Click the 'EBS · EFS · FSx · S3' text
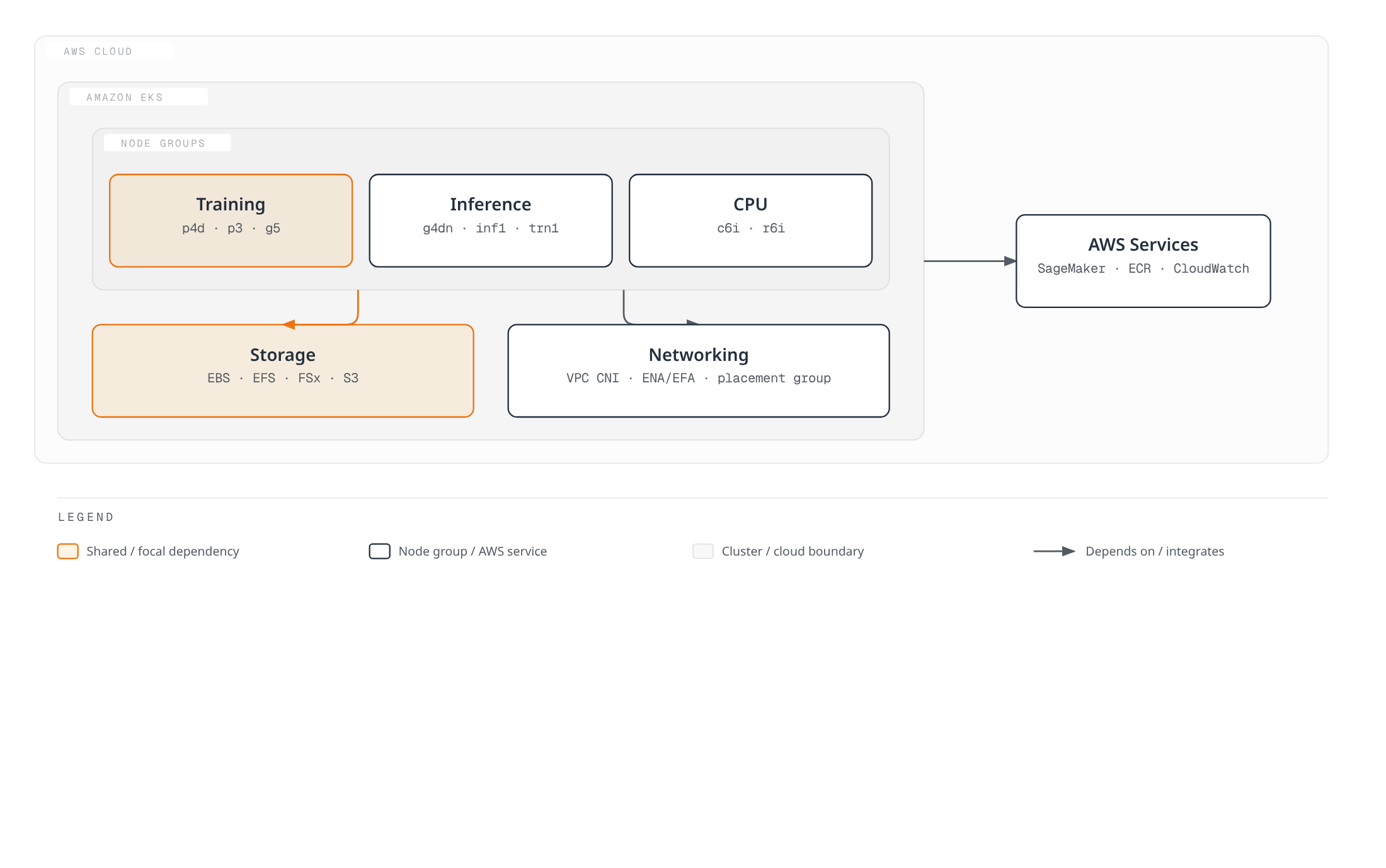Viewport: 1386px width, 868px height. (x=283, y=378)
